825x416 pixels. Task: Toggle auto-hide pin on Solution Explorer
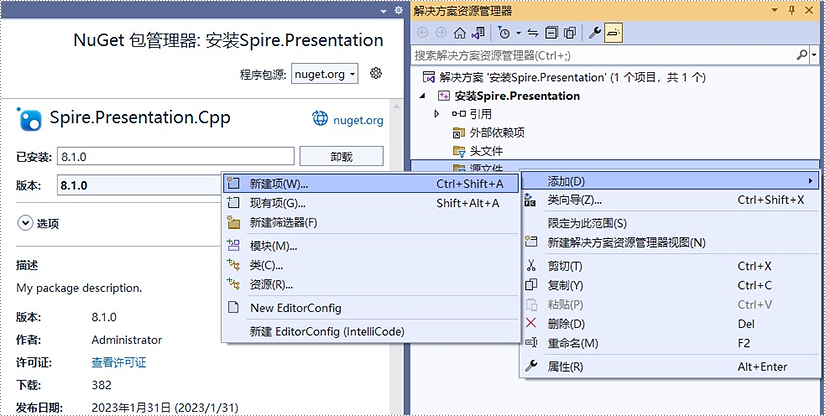[792, 11]
